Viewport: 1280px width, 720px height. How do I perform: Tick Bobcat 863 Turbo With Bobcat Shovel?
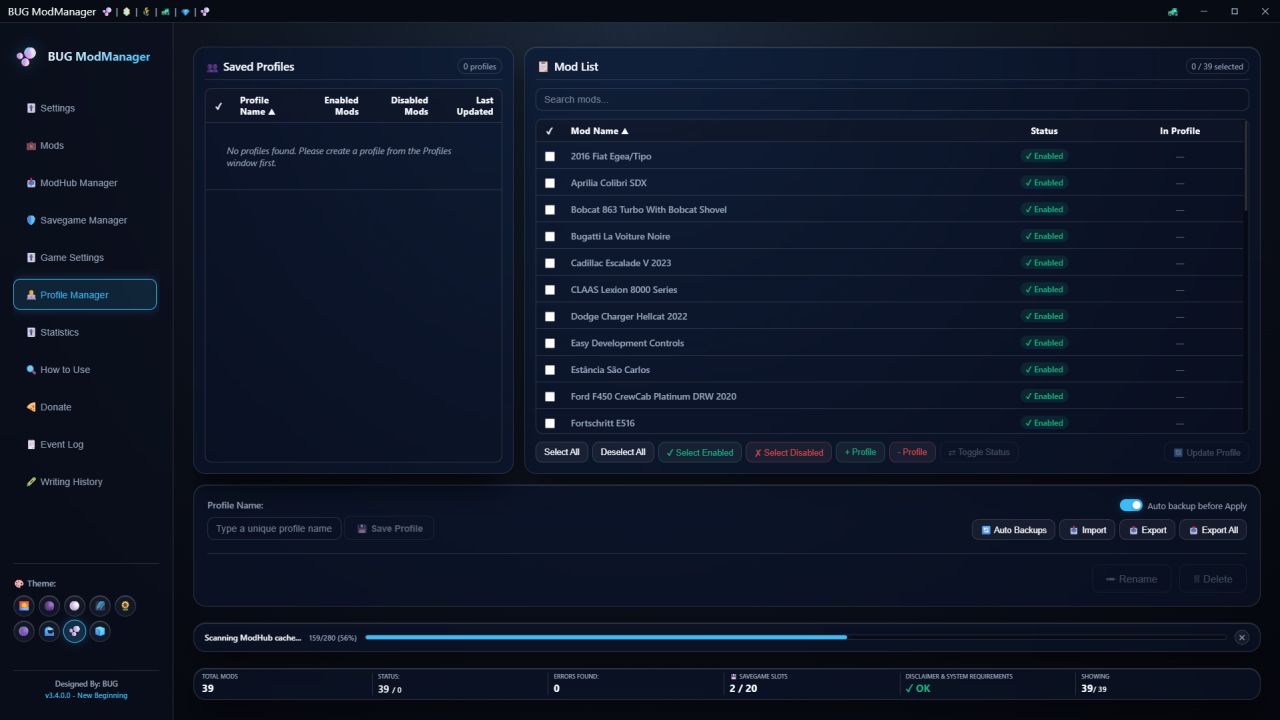549,210
